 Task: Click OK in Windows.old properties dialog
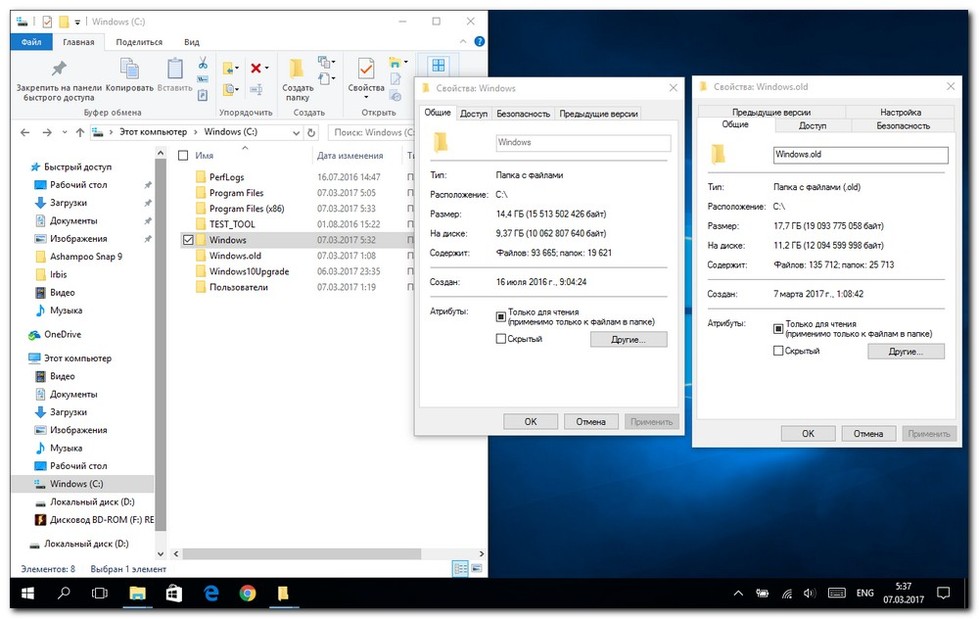point(807,433)
